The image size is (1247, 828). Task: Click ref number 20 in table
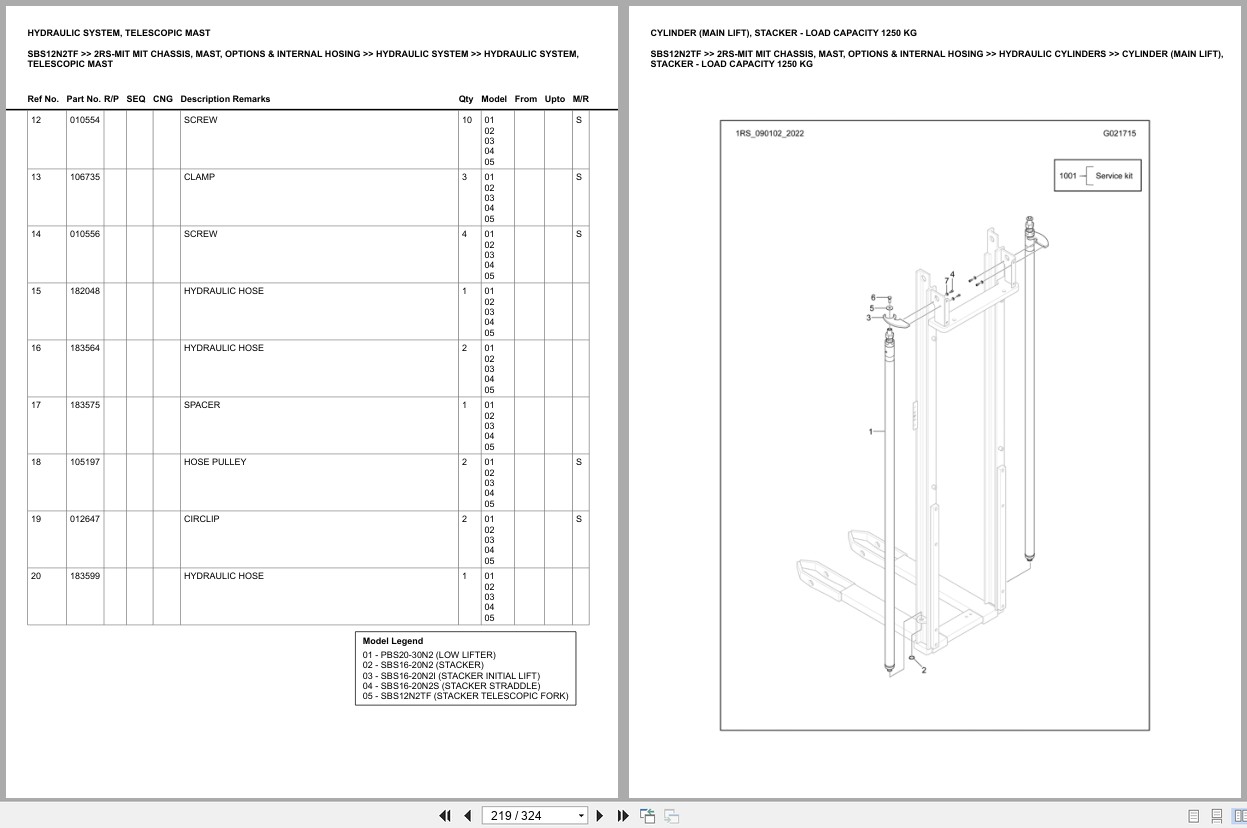tap(36, 576)
